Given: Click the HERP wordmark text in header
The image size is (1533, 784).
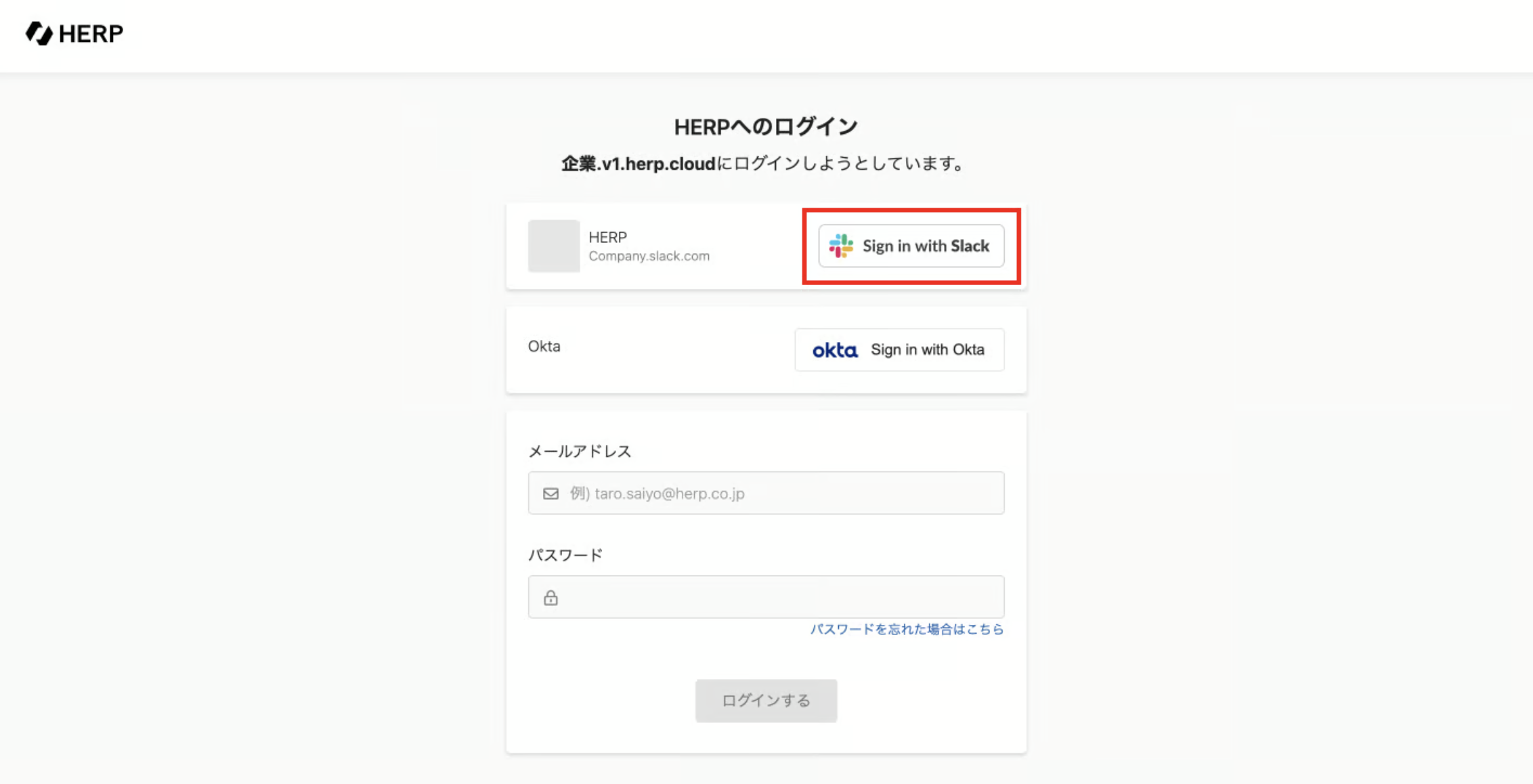Looking at the screenshot, I should point(91,33).
